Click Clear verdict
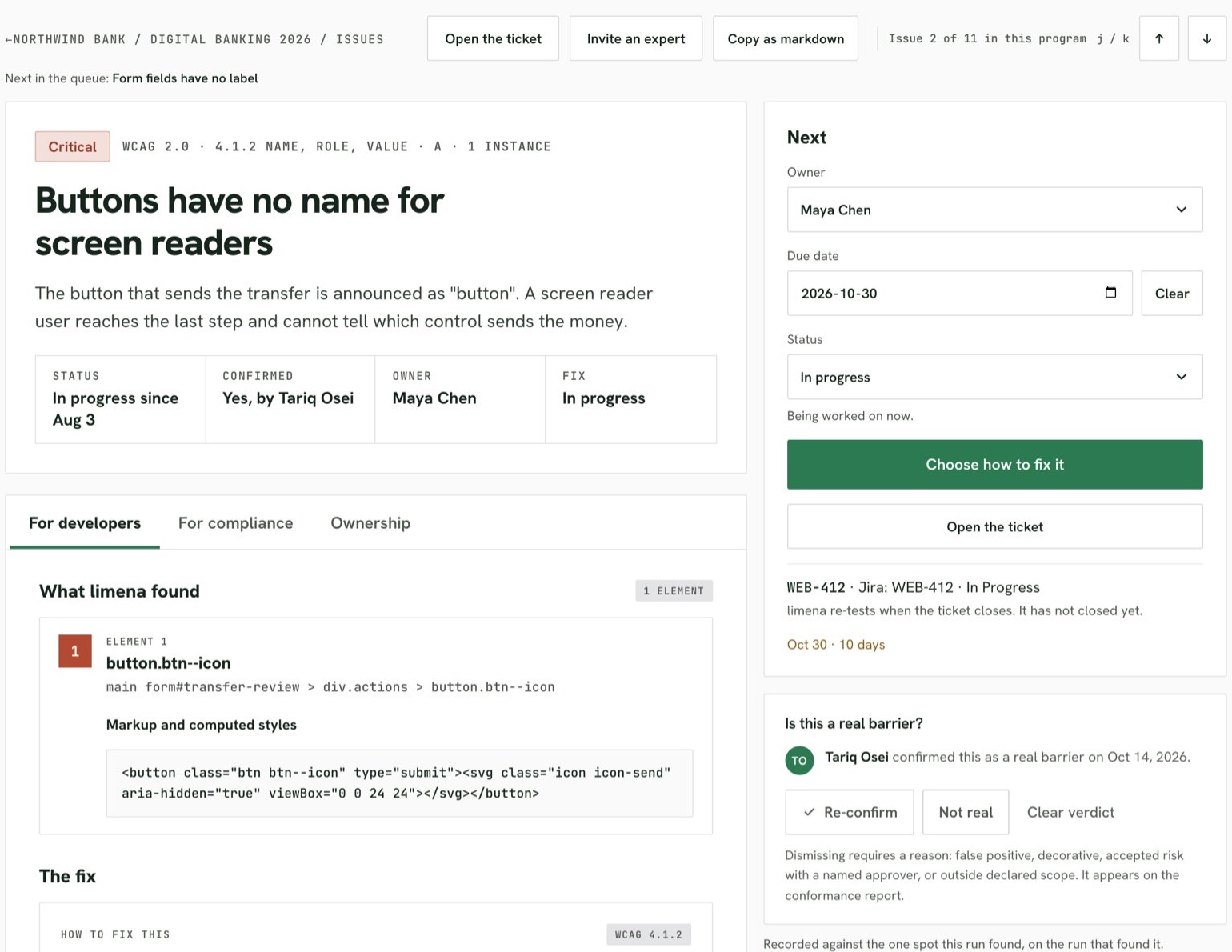Viewport: 1232px width, 952px height. [1070, 812]
